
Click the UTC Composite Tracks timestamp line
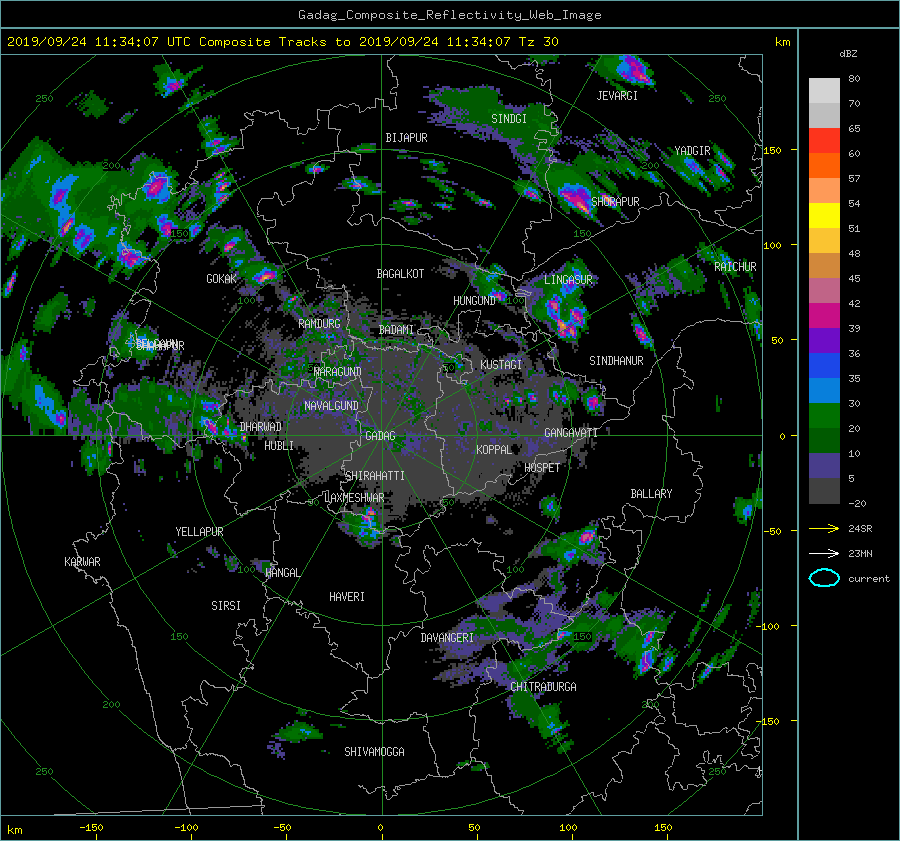[282, 42]
